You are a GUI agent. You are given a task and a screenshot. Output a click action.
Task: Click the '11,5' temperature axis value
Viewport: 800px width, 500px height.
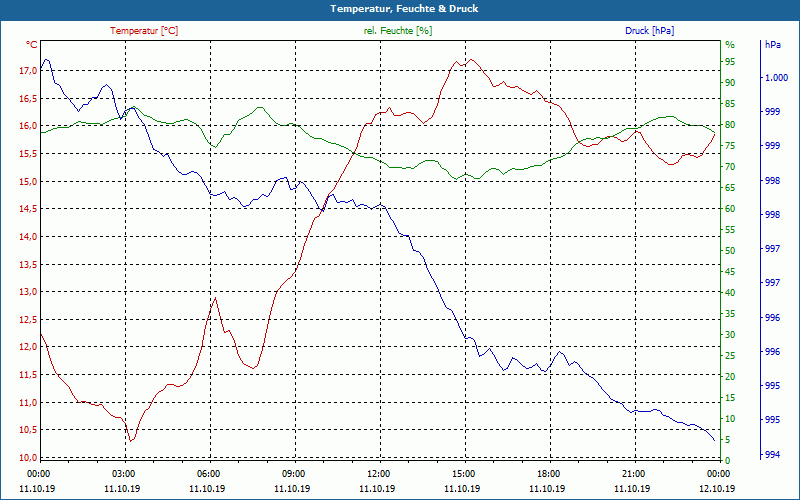[x=28, y=375]
